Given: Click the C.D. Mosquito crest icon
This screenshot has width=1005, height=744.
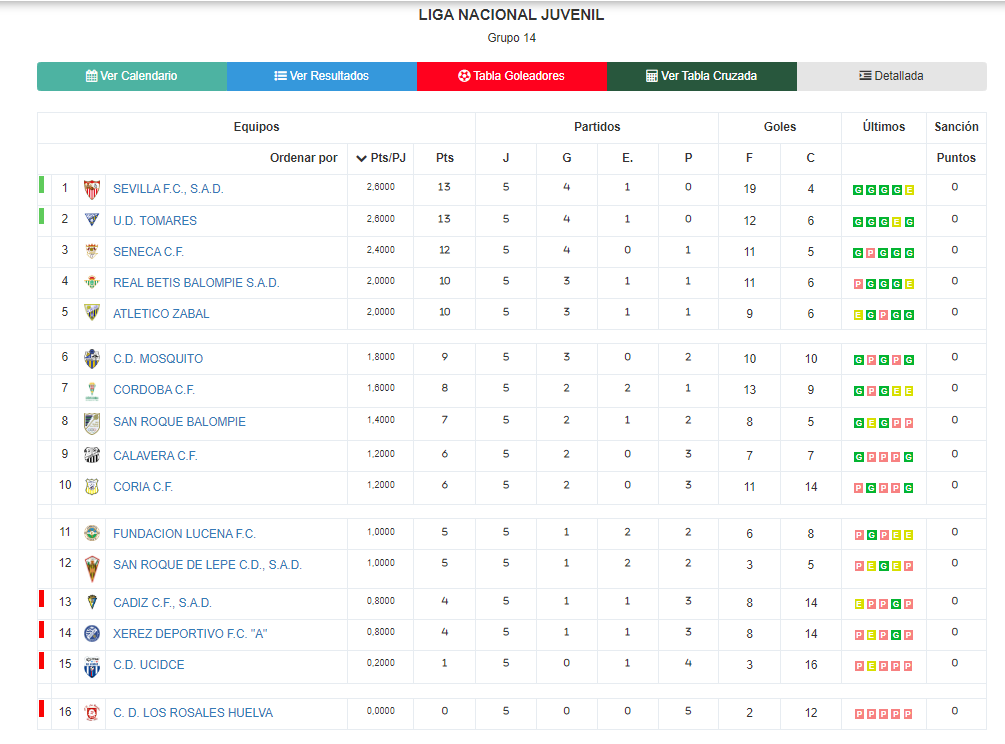Looking at the screenshot, I should pyautogui.click(x=92, y=359).
